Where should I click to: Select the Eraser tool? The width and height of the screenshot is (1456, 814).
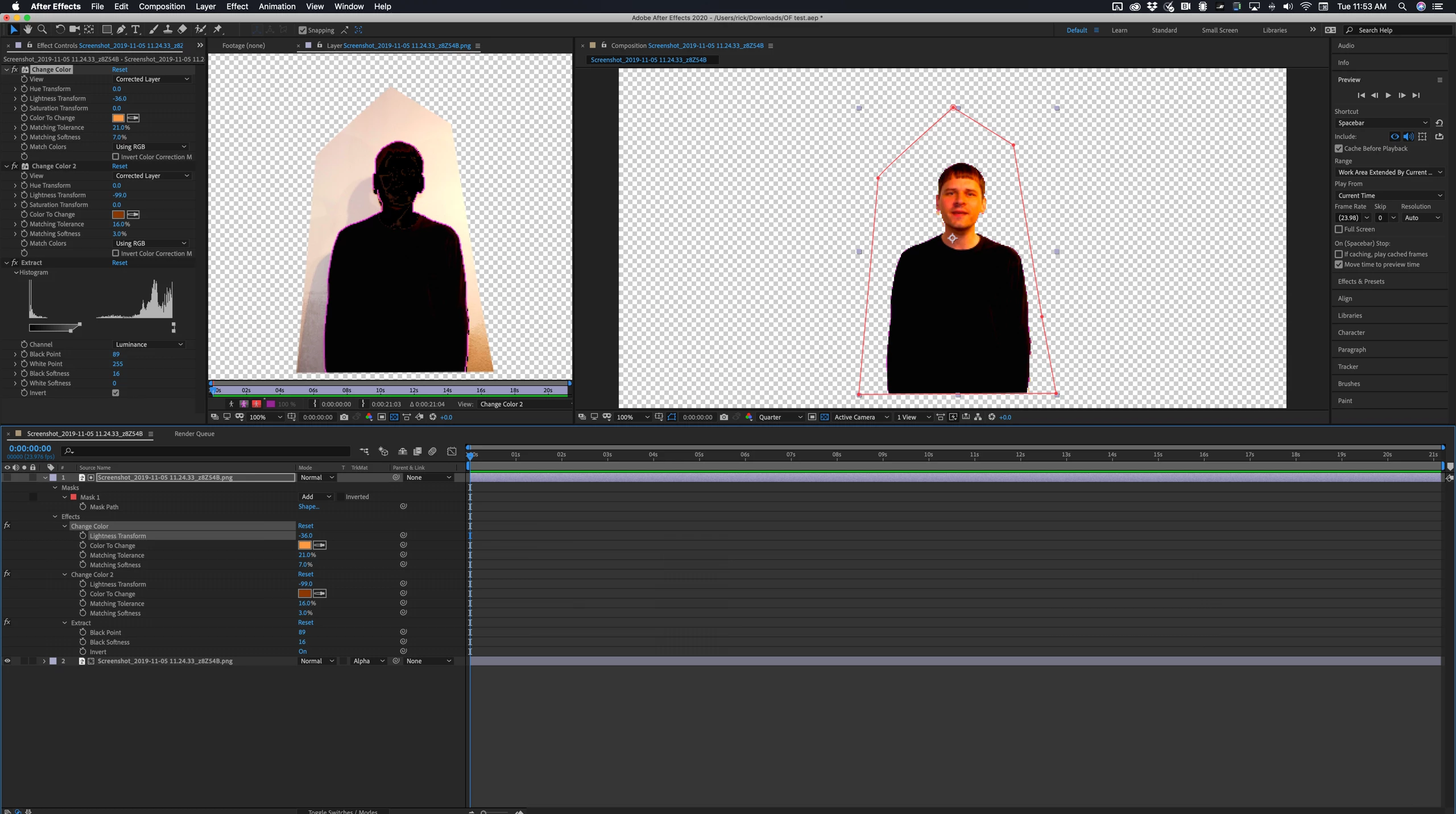[182, 30]
